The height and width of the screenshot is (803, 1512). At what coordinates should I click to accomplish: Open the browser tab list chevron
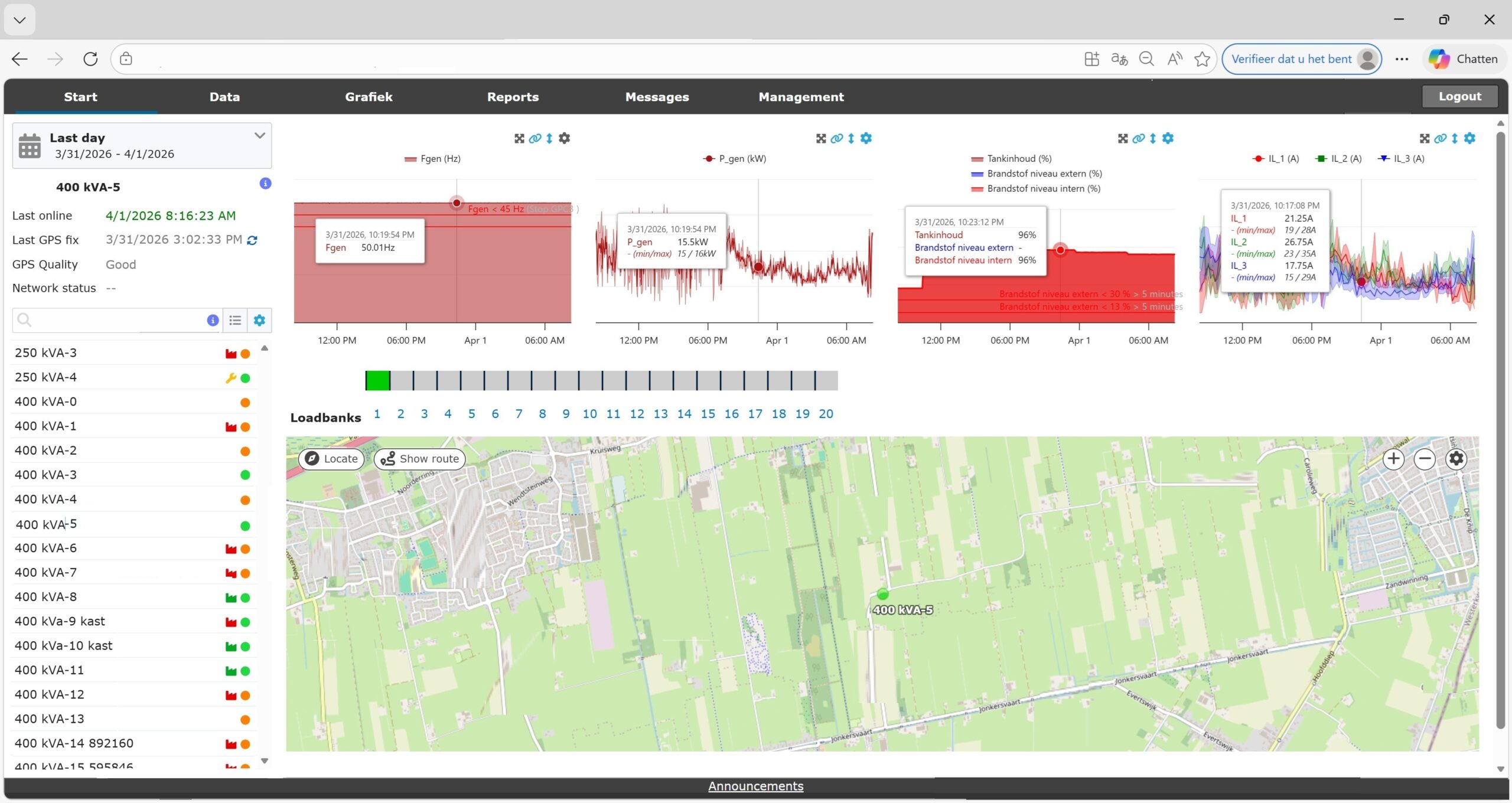tap(19, 20)
